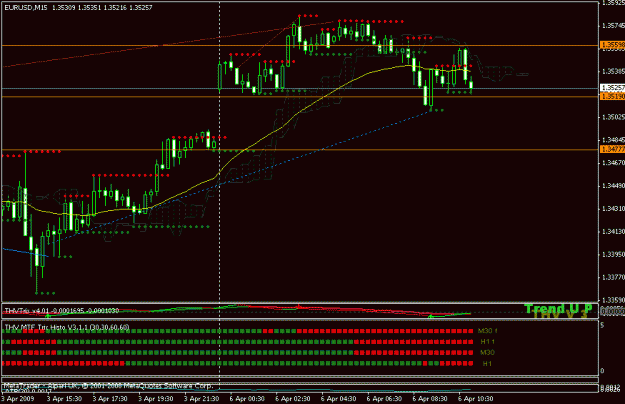Click the price scale value 1.35745

tap(613, 25)
